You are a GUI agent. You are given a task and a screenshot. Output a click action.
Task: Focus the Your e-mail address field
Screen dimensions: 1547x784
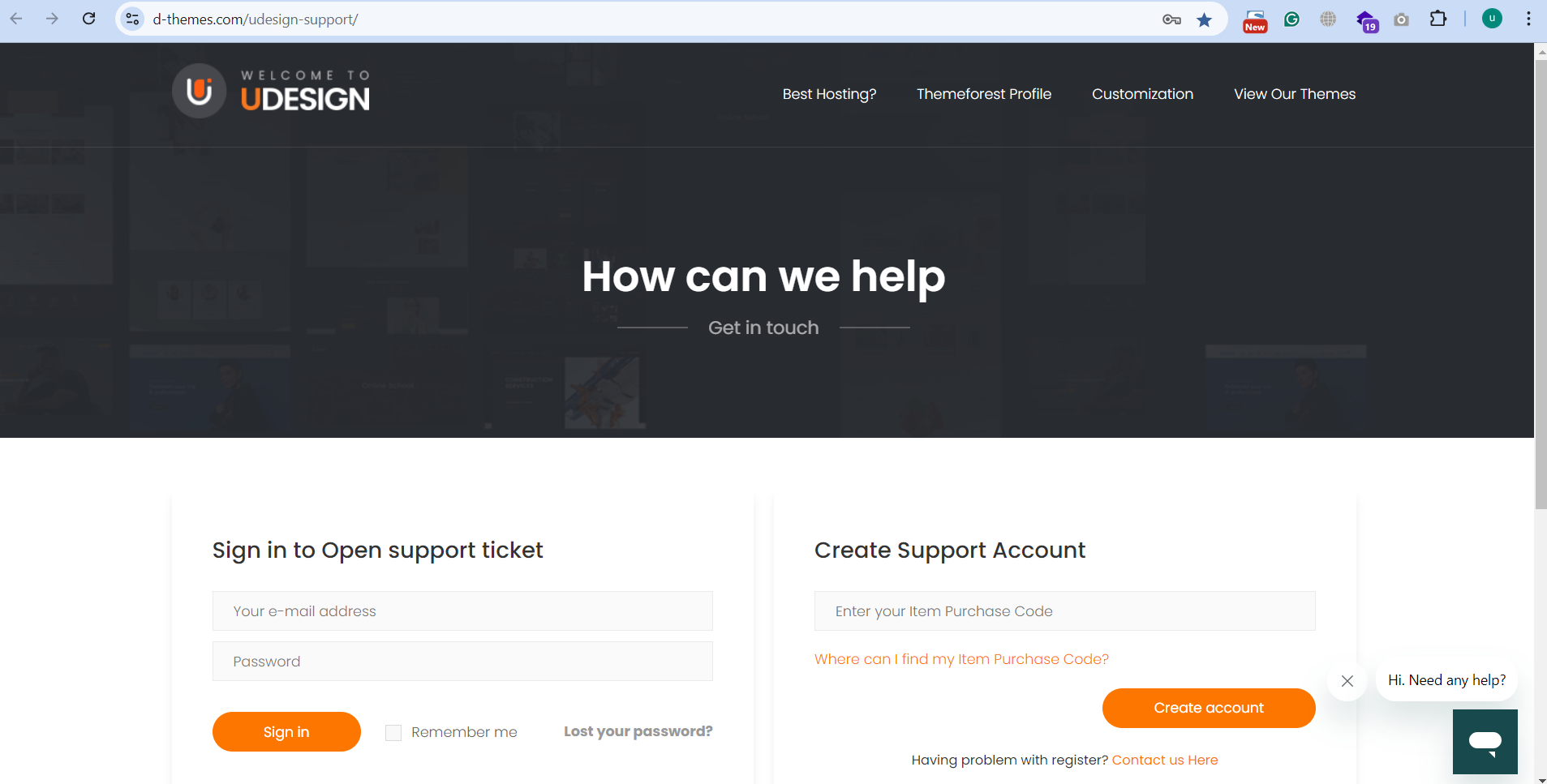462,611
